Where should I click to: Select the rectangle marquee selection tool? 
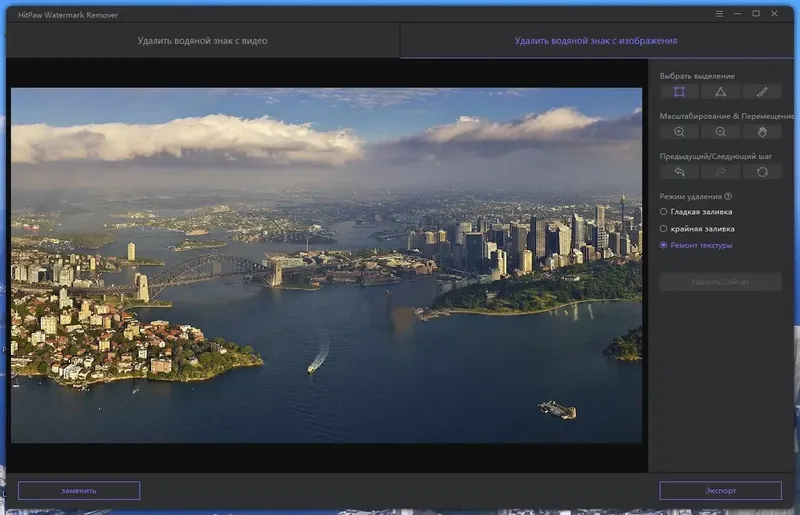click(679, 92)
